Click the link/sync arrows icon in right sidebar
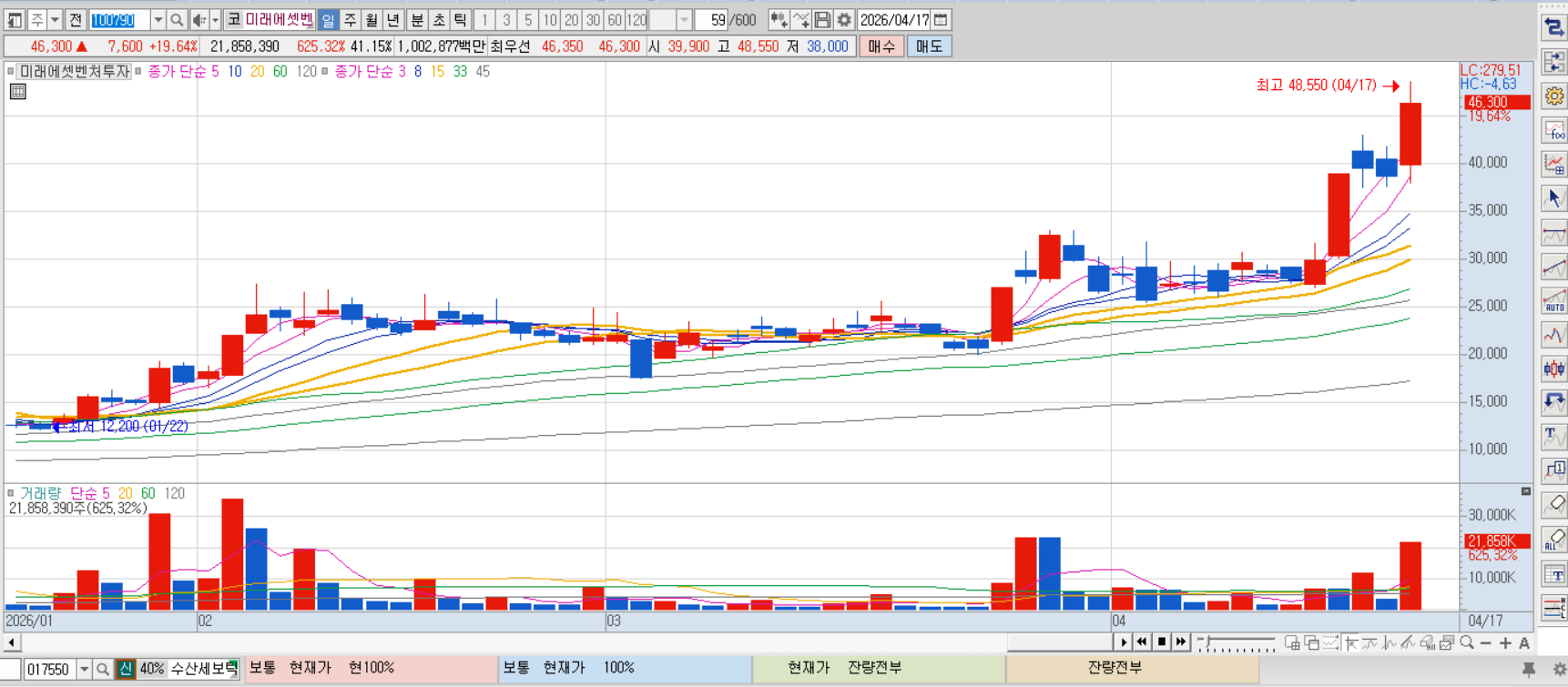 tap(1553, 28)
